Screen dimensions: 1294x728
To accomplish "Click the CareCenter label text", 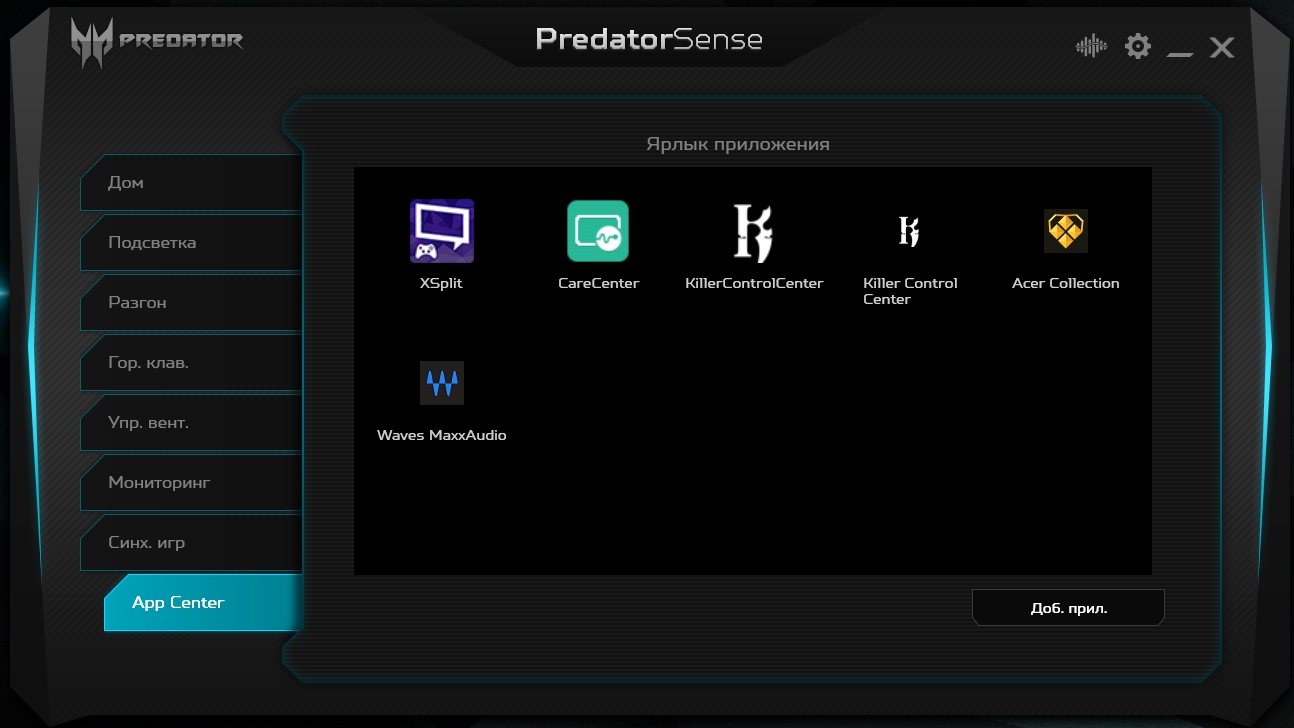I will click(x=598, y=283).
